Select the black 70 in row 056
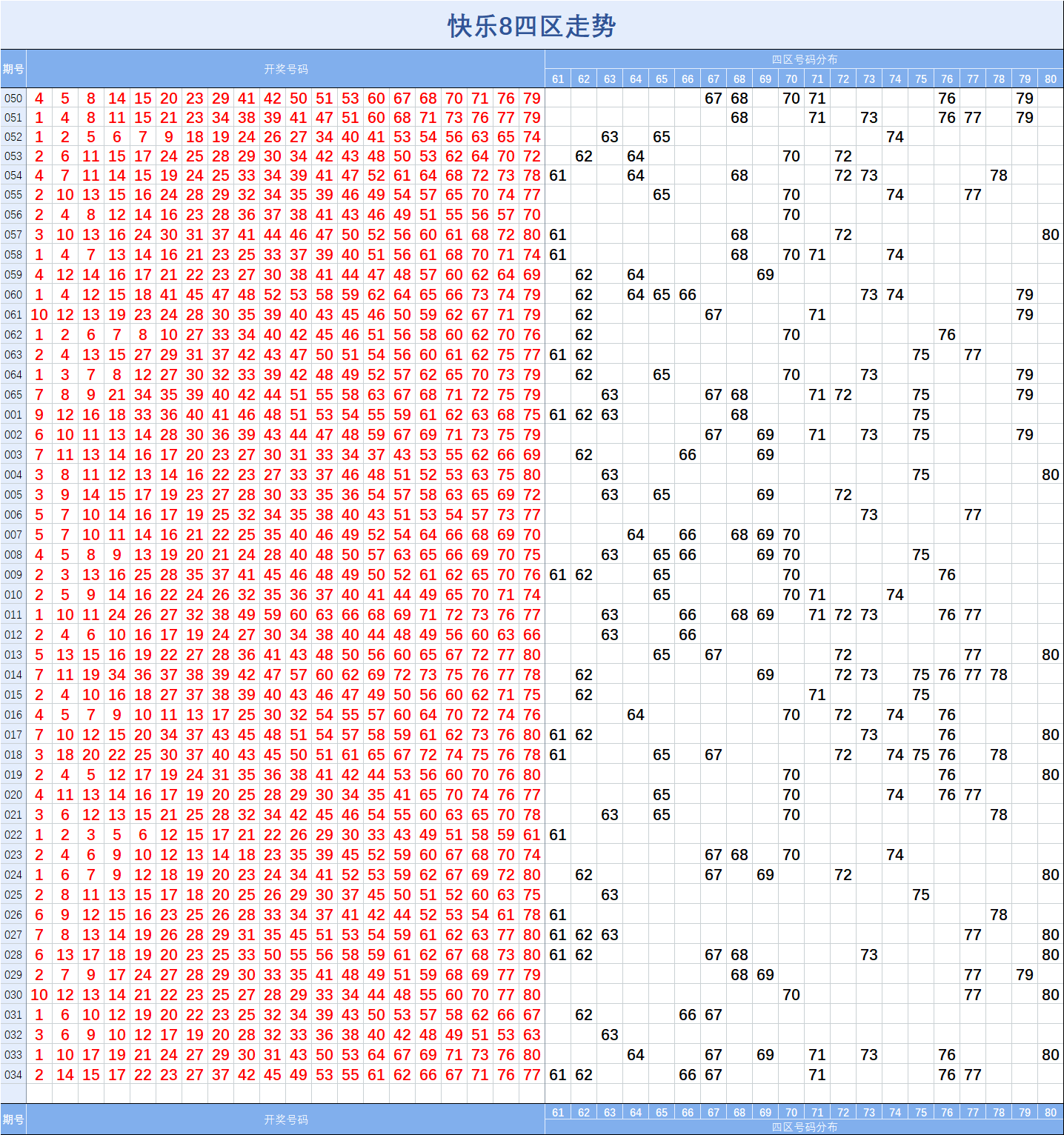Image resolution: width=1064 pixels, height=1135 pixels. point(791,215)
